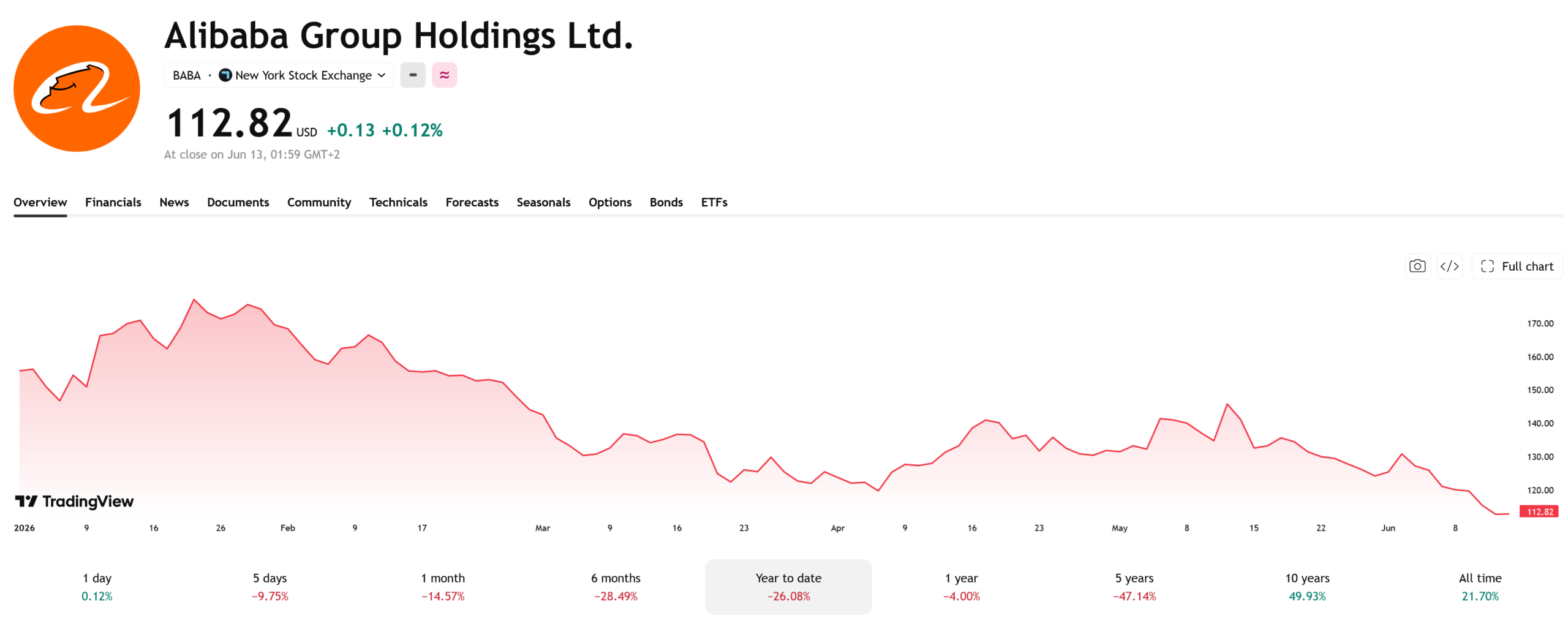Screen dimensions: 1568x618
Task: Click the 'Jun' date axis label
Action: [1388, 528]
